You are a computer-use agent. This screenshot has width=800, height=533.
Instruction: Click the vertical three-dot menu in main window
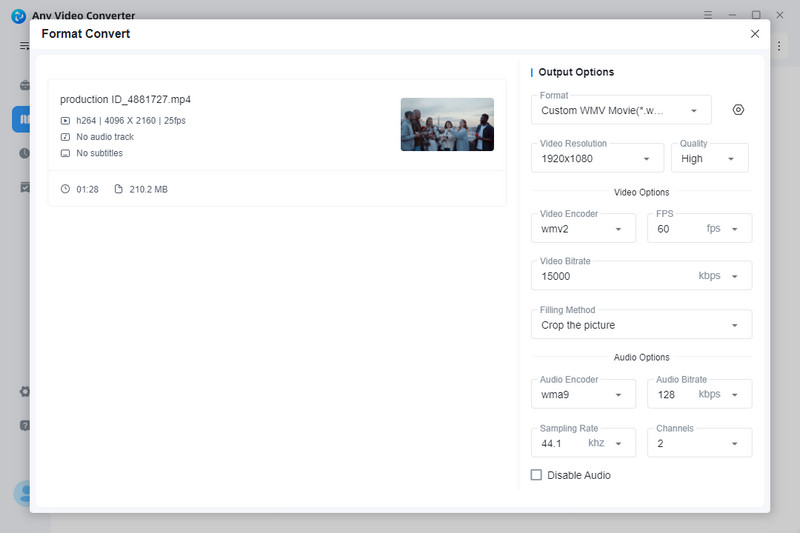tap(779, 46)
